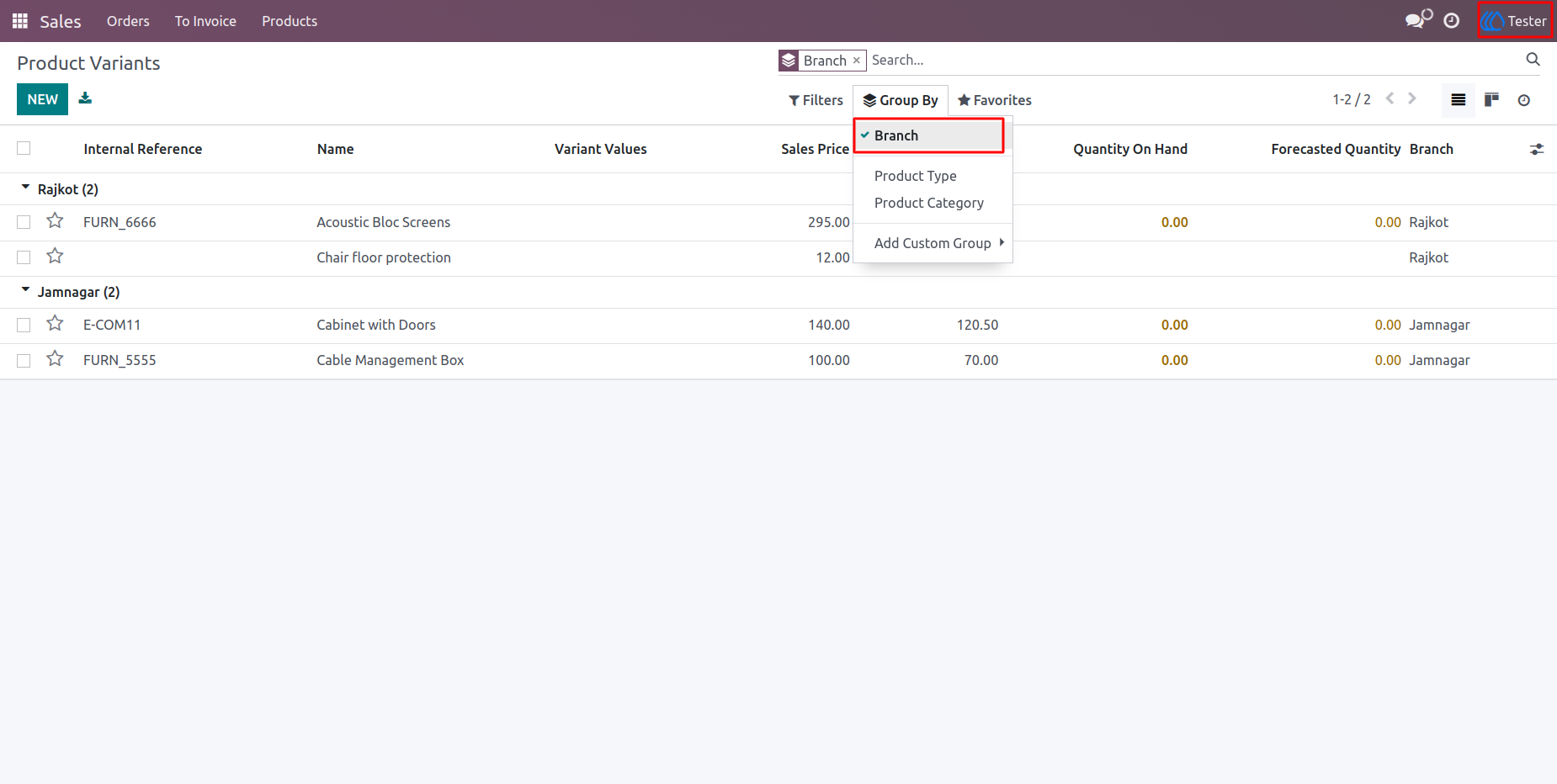Open the Products menu

[x=290, y=21]
